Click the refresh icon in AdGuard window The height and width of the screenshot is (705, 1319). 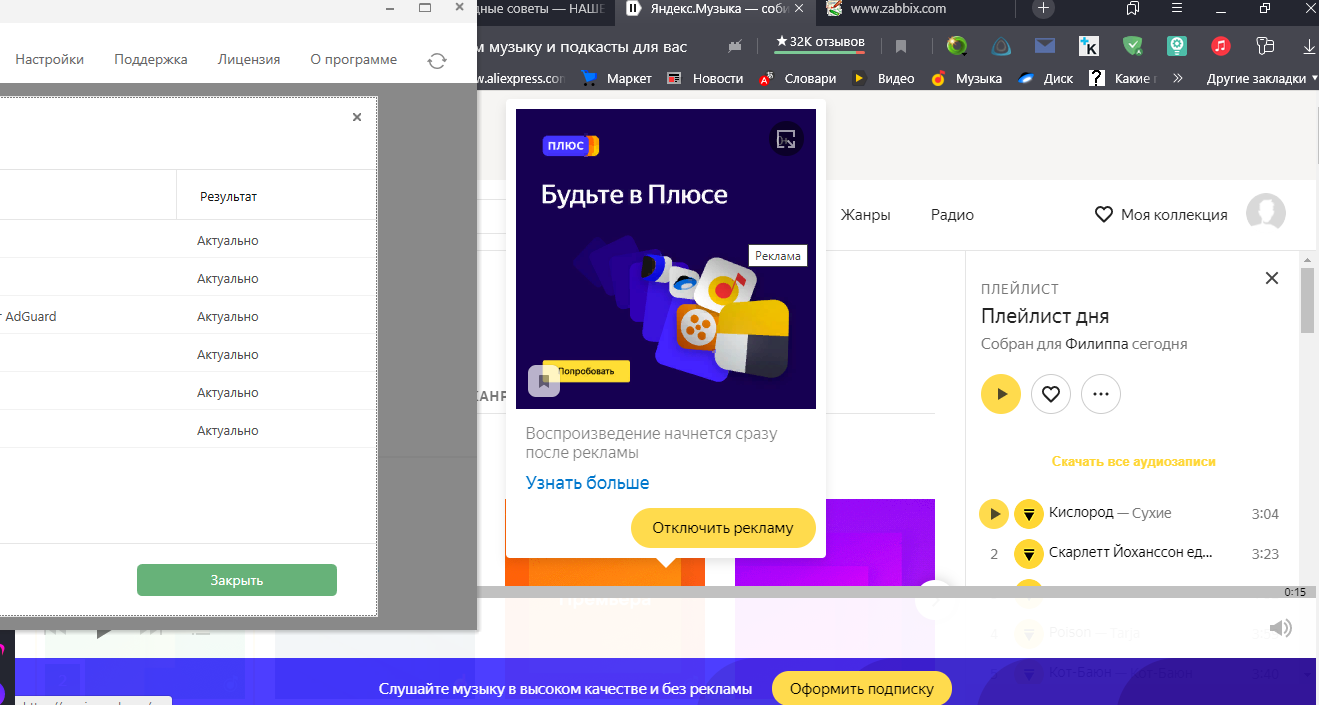click(x=437, y=60)
